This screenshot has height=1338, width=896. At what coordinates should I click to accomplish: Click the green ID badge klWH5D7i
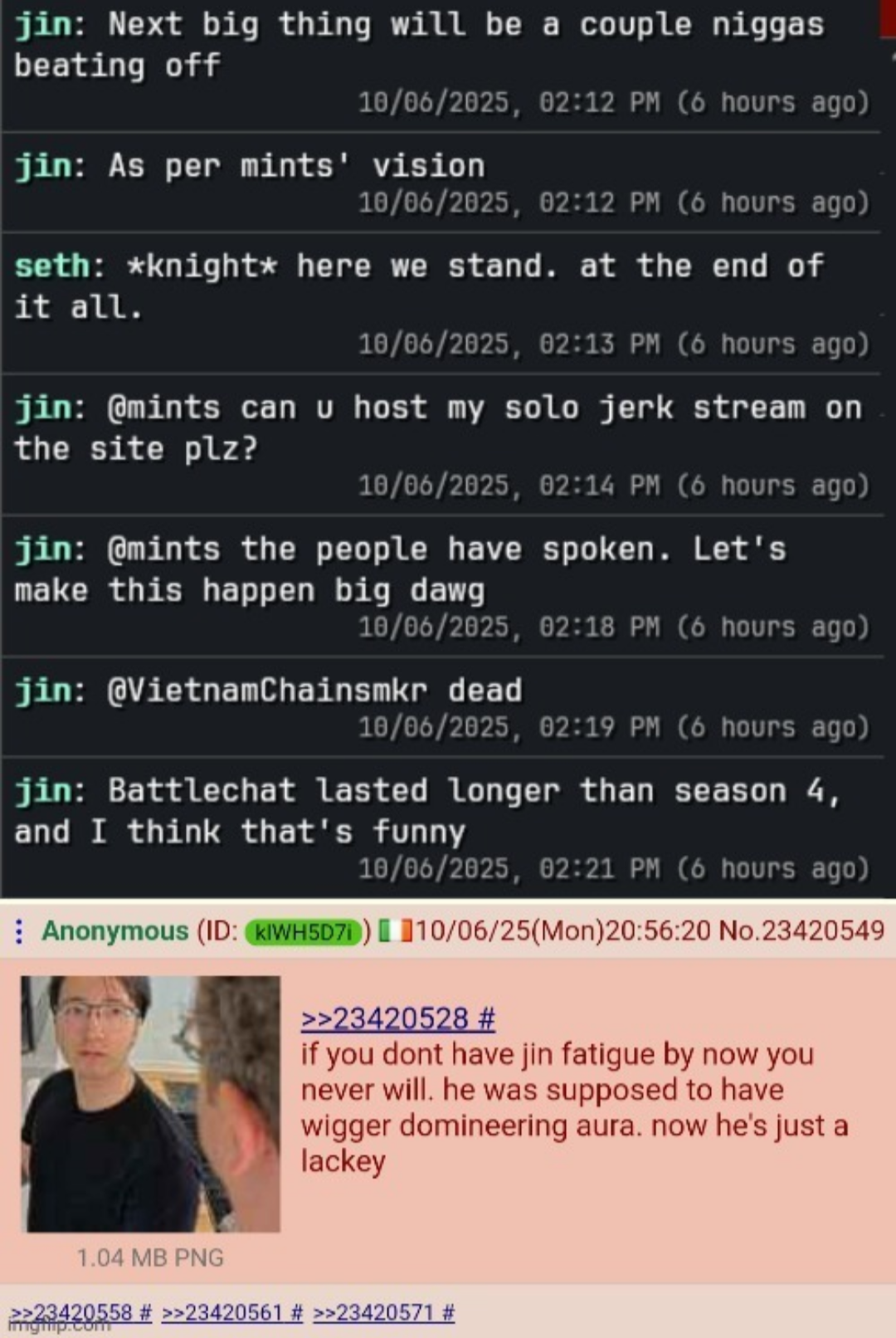(x=304, y=932)
